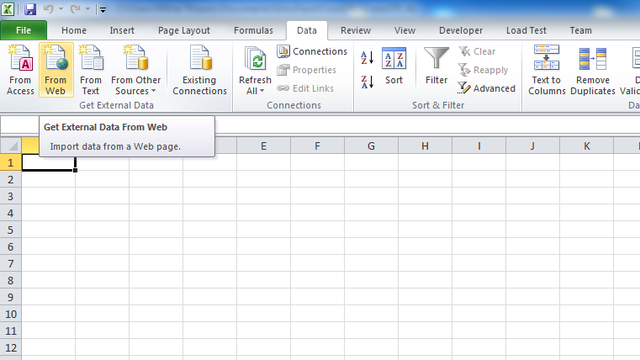Select row 8 header
The width and height of the screenshot is (640, 360).
pyautogui.click(x=11, y=280)
